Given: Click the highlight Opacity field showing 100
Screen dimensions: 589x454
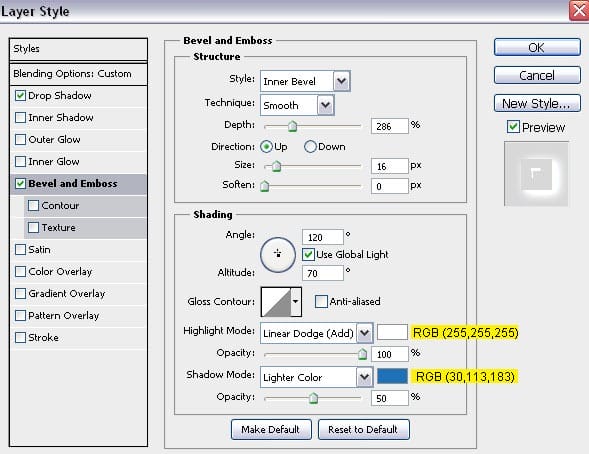Looking at the screenshot, I should click(390, 354).
